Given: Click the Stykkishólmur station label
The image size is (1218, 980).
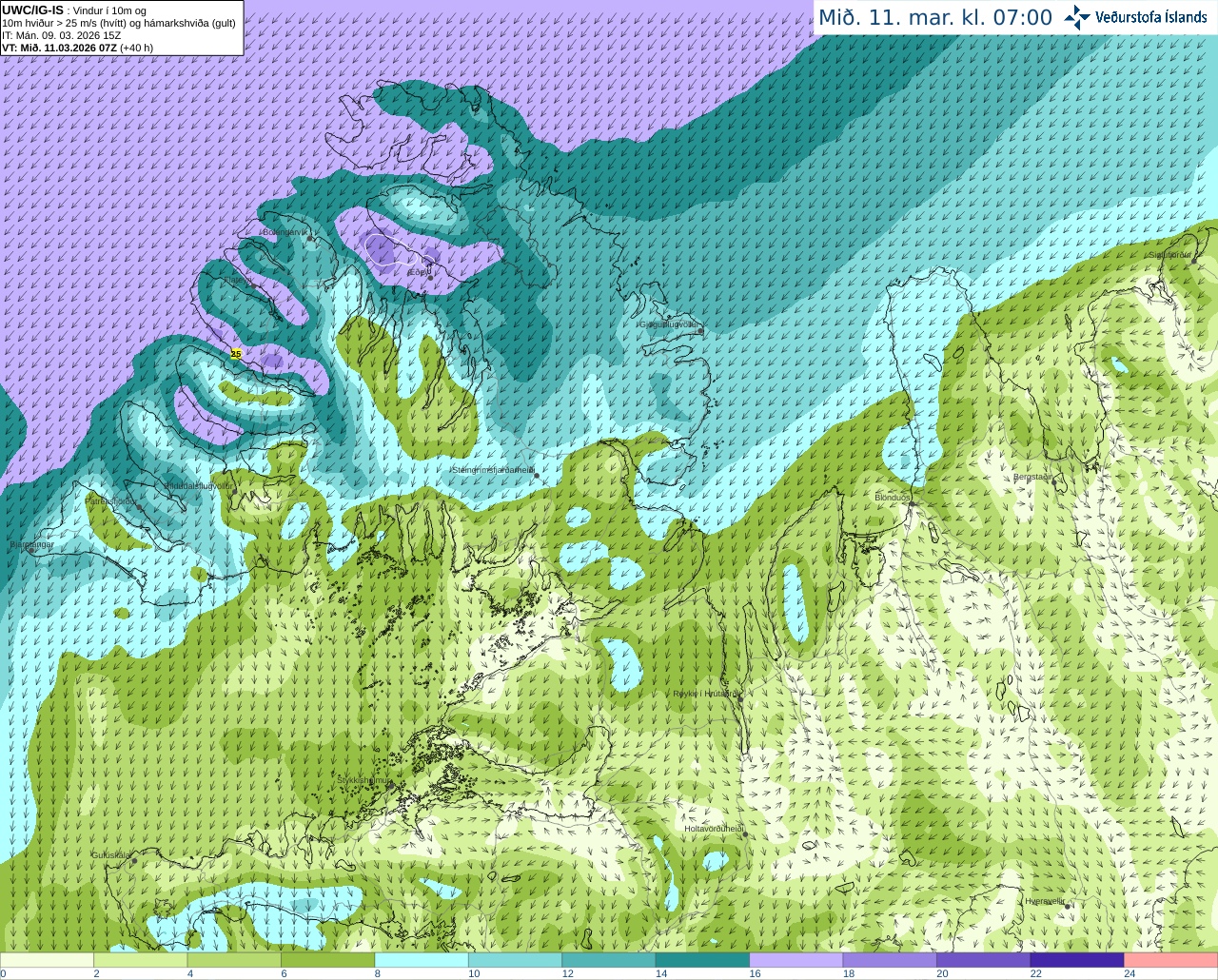Looking at the screenshot, I should (x=364, y=780).
